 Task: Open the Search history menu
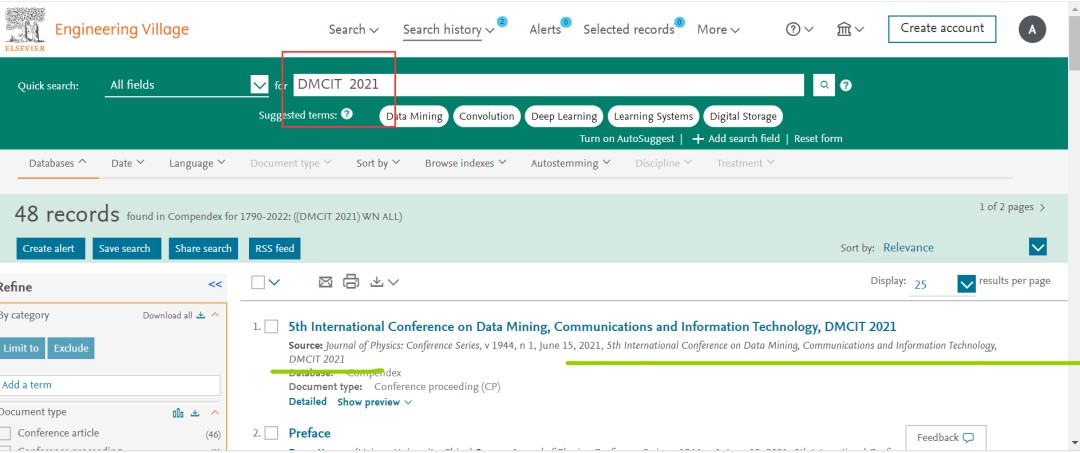[x=449, y=30]
